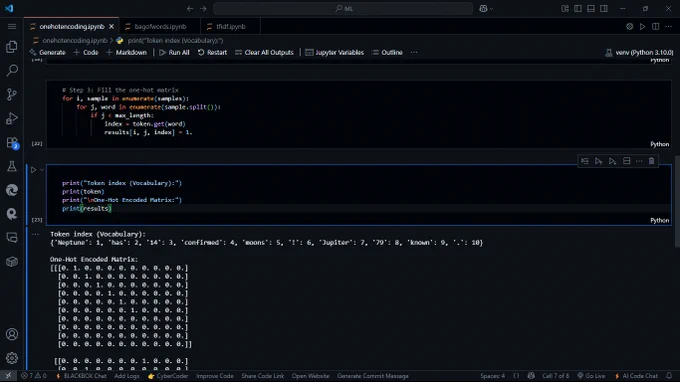This screenshot has height=382, width=680.
Task: Focus the ML command center search box
Action: [343, 8]
